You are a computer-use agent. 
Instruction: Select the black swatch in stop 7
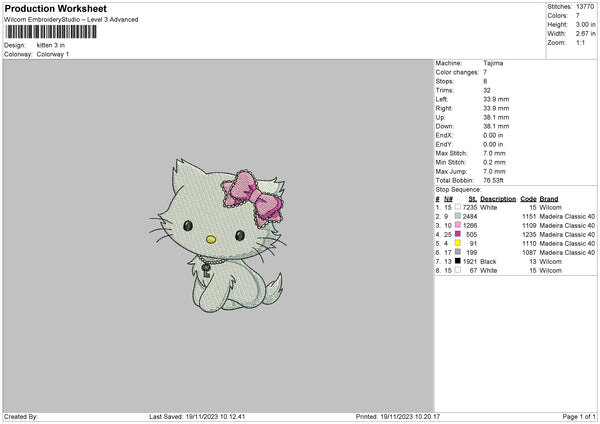457,261
